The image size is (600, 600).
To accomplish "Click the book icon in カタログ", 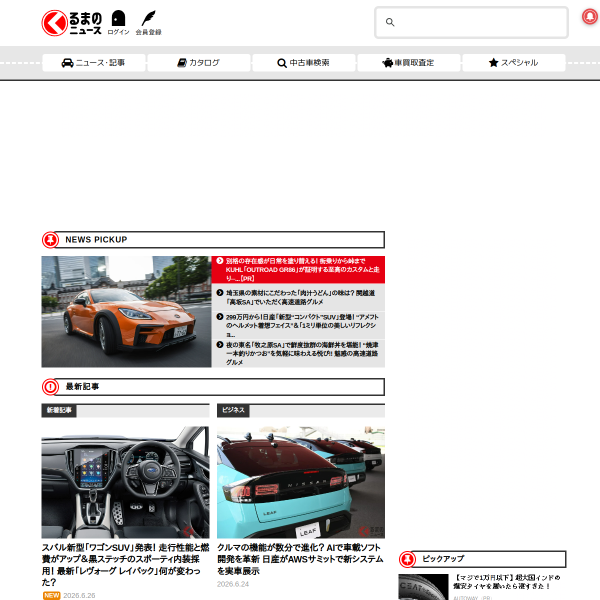I will tap(182, 63).
